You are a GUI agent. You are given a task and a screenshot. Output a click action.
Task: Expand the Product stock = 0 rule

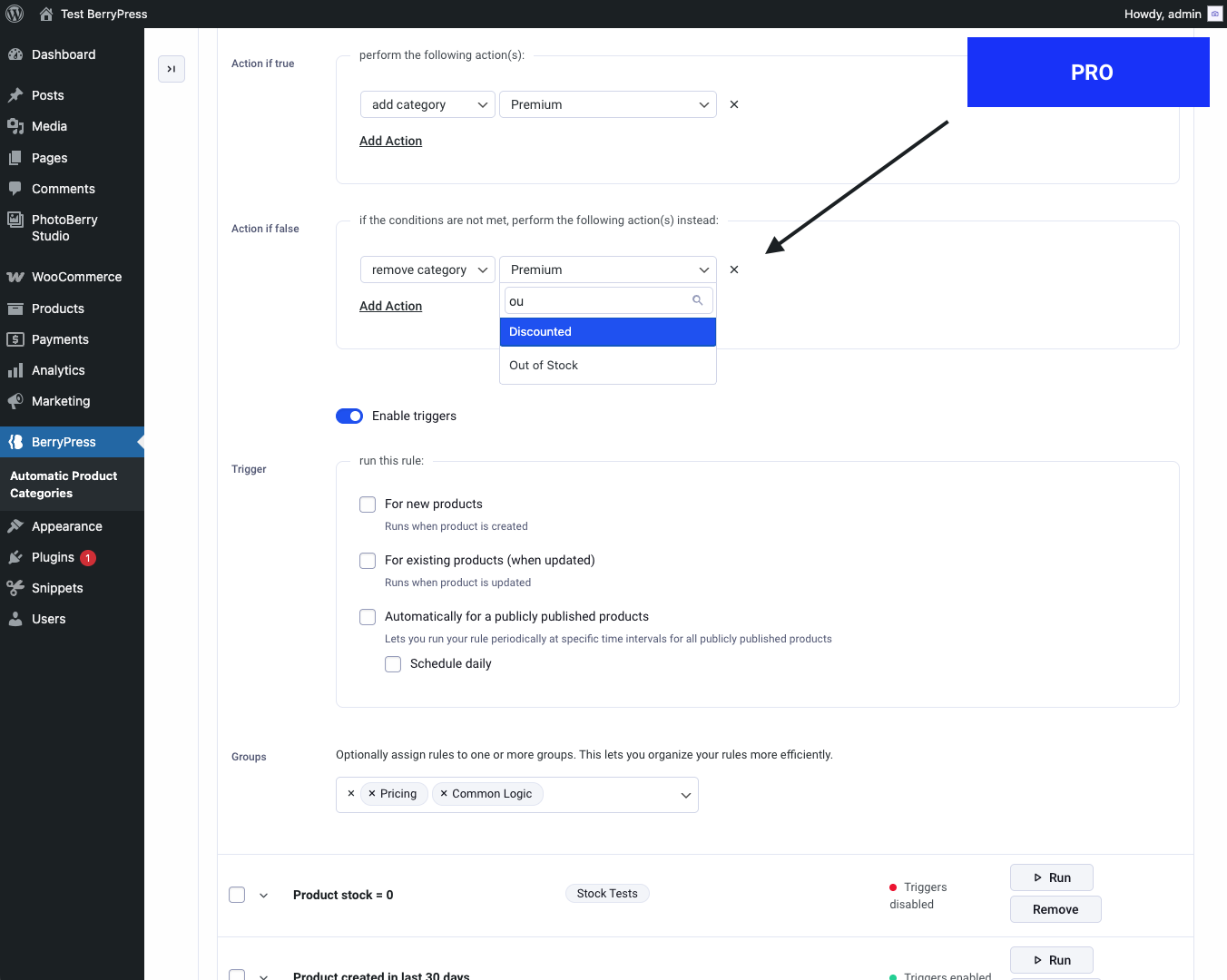(264, 896)
